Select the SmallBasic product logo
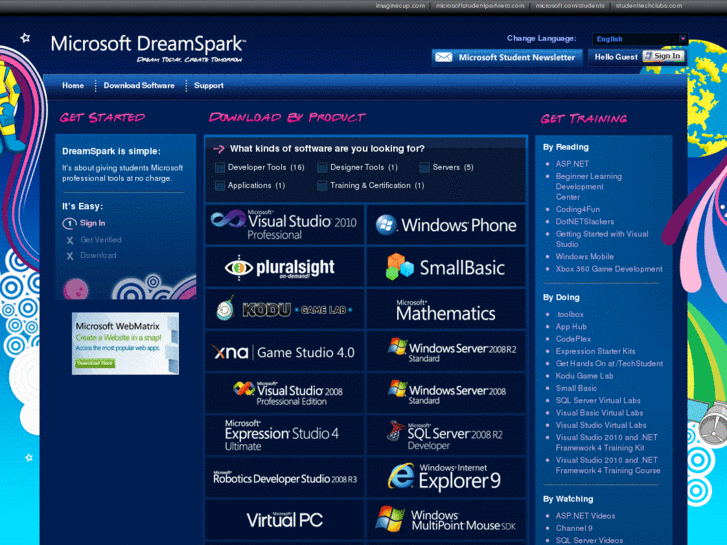Image resolution: width=727 pixels, height=545 pixels. coord(446,268)
